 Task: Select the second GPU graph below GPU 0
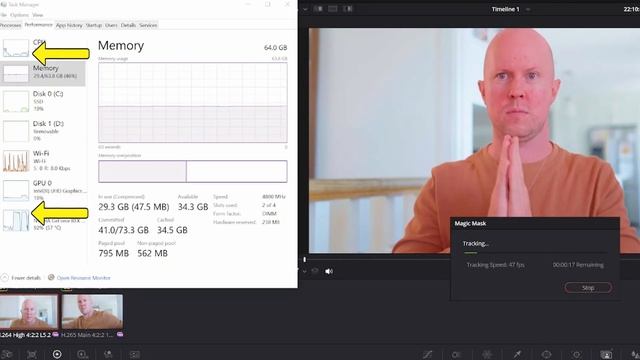click(16, 220)
